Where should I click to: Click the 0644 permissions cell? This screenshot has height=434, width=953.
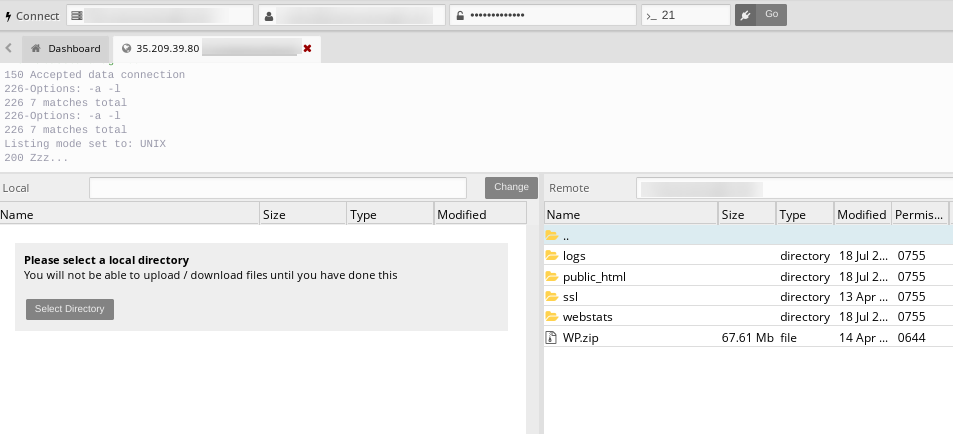click(x=912, y=337)
